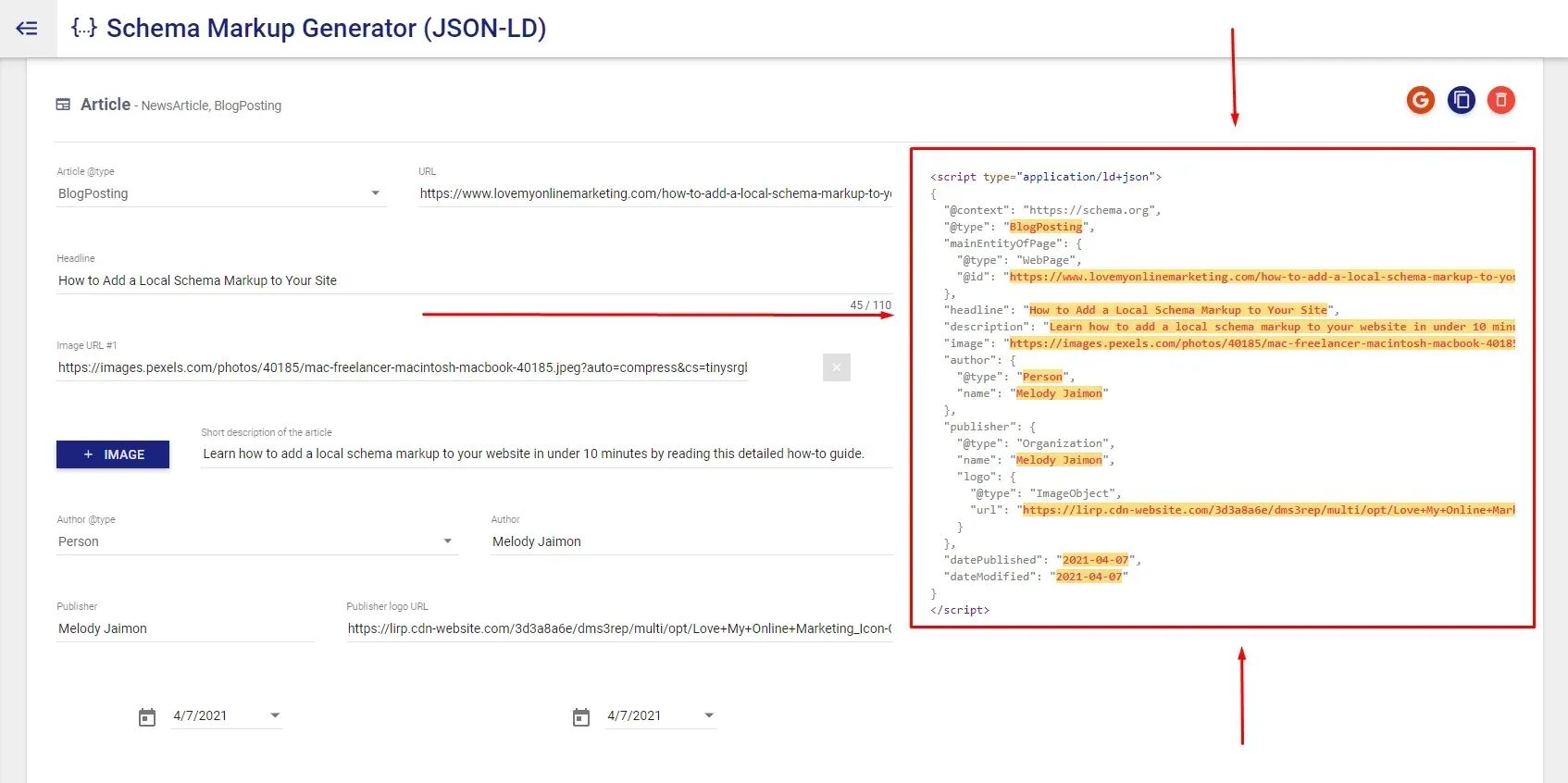Open the date modified calendar icon

[x=581, y=716]
